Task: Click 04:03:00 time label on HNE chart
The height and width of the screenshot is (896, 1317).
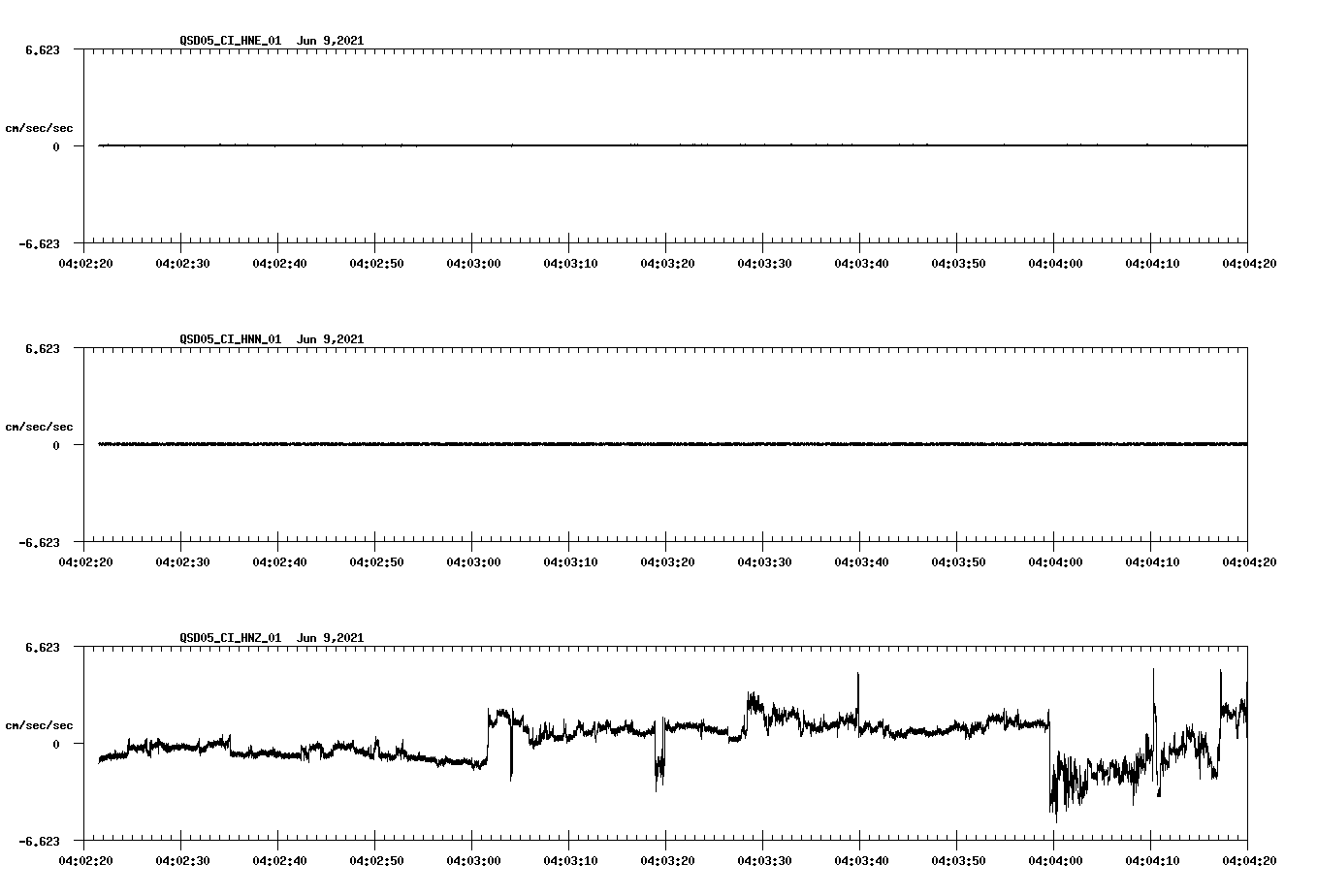Action: click(x=472, y=263)
